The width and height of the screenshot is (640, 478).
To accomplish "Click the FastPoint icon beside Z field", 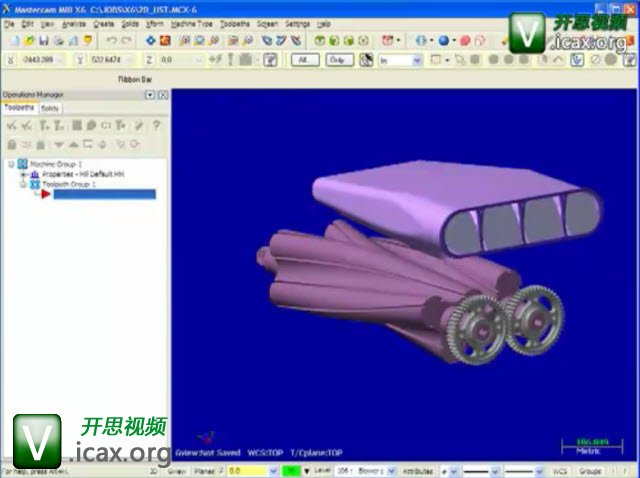I will [216, 60].
